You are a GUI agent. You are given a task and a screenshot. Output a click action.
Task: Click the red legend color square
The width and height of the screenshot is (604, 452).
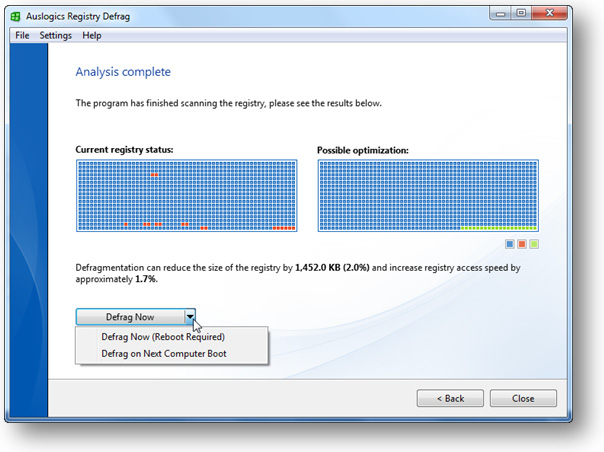point(522,244)
